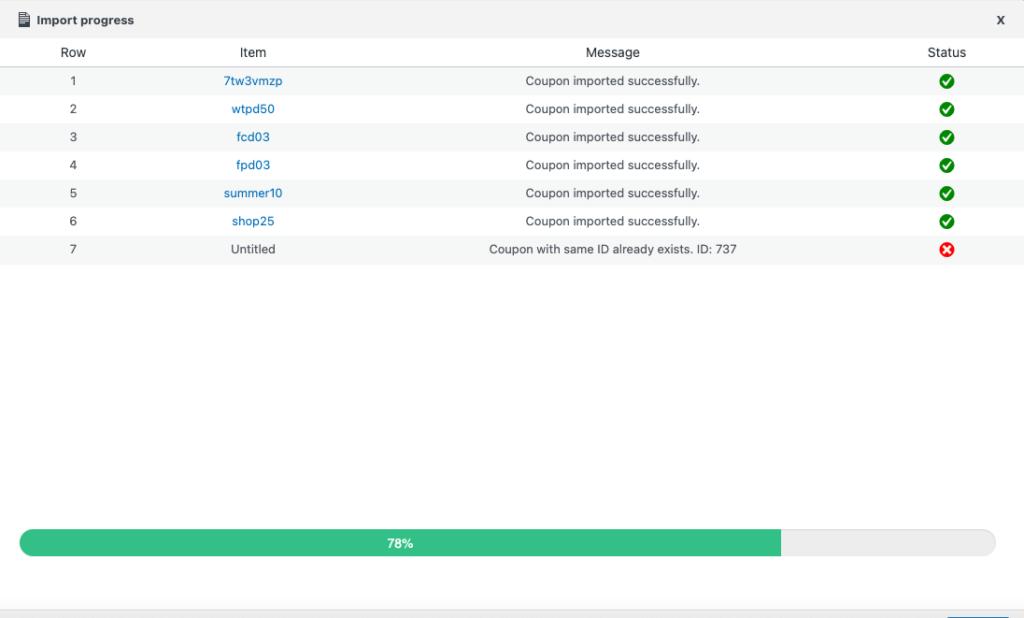Open the fpd03 coupon link
This screenshot has height=618, width=1024.
[x=253, y=165]
